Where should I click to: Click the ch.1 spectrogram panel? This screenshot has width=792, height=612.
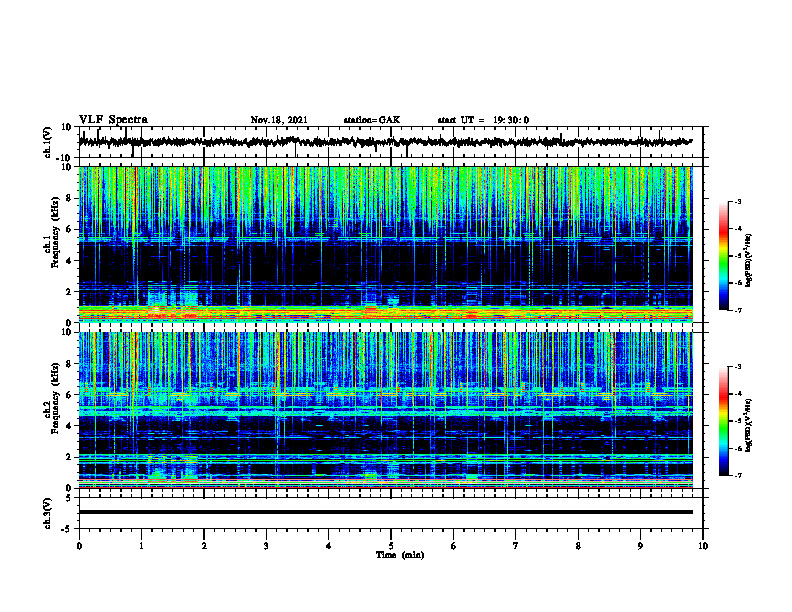[385, 244]
